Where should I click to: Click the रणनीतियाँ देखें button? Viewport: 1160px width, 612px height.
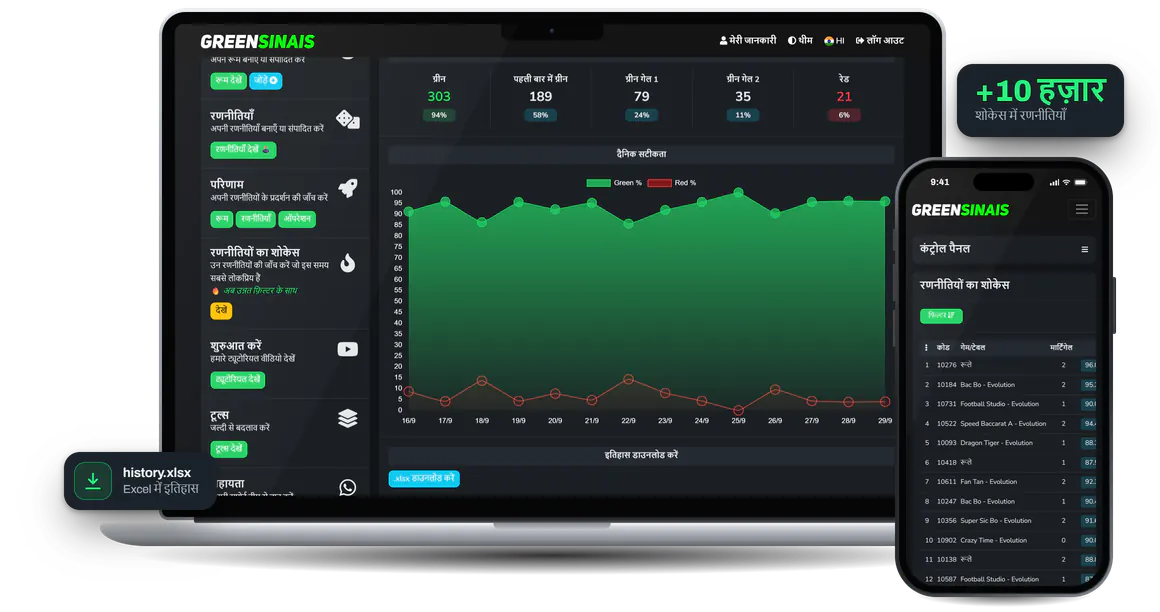coord(243,150)
